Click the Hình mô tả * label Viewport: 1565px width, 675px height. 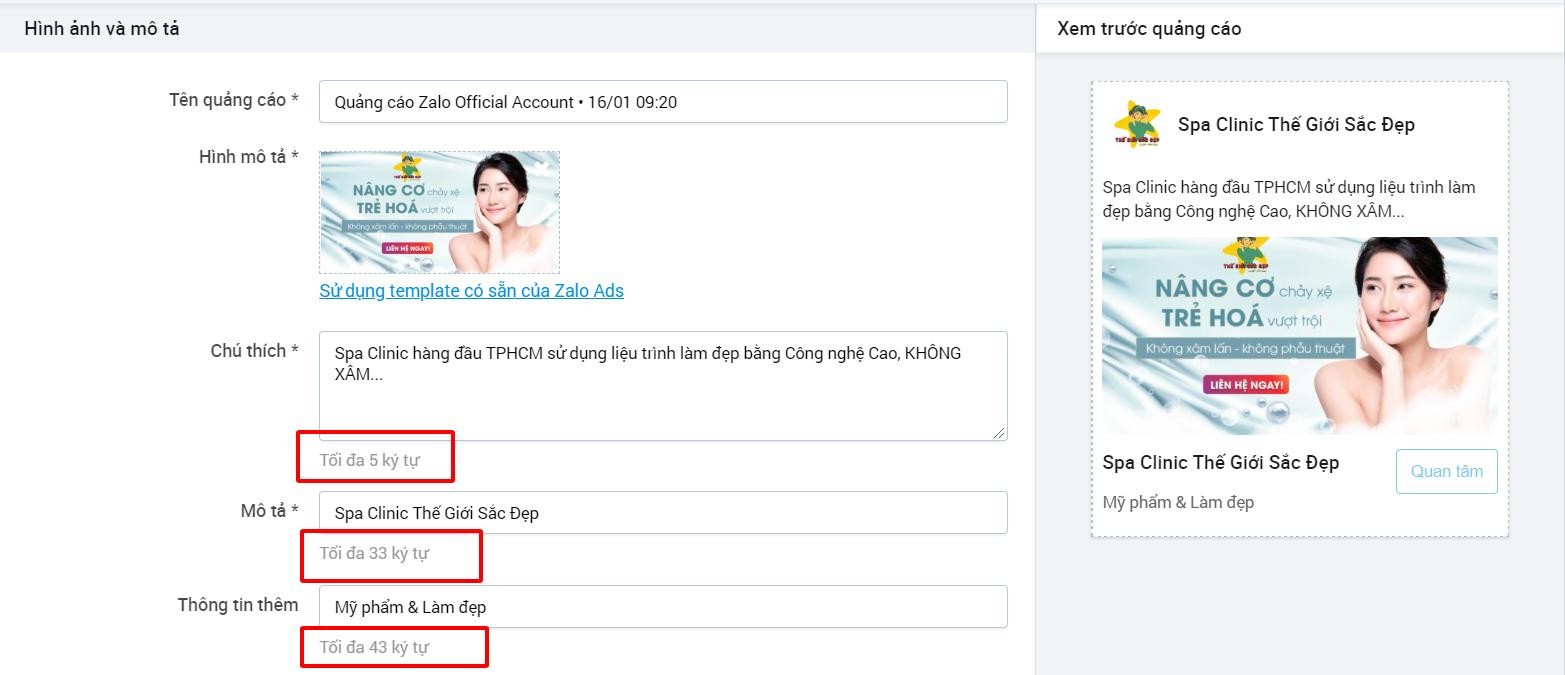(x=249, y=157)
